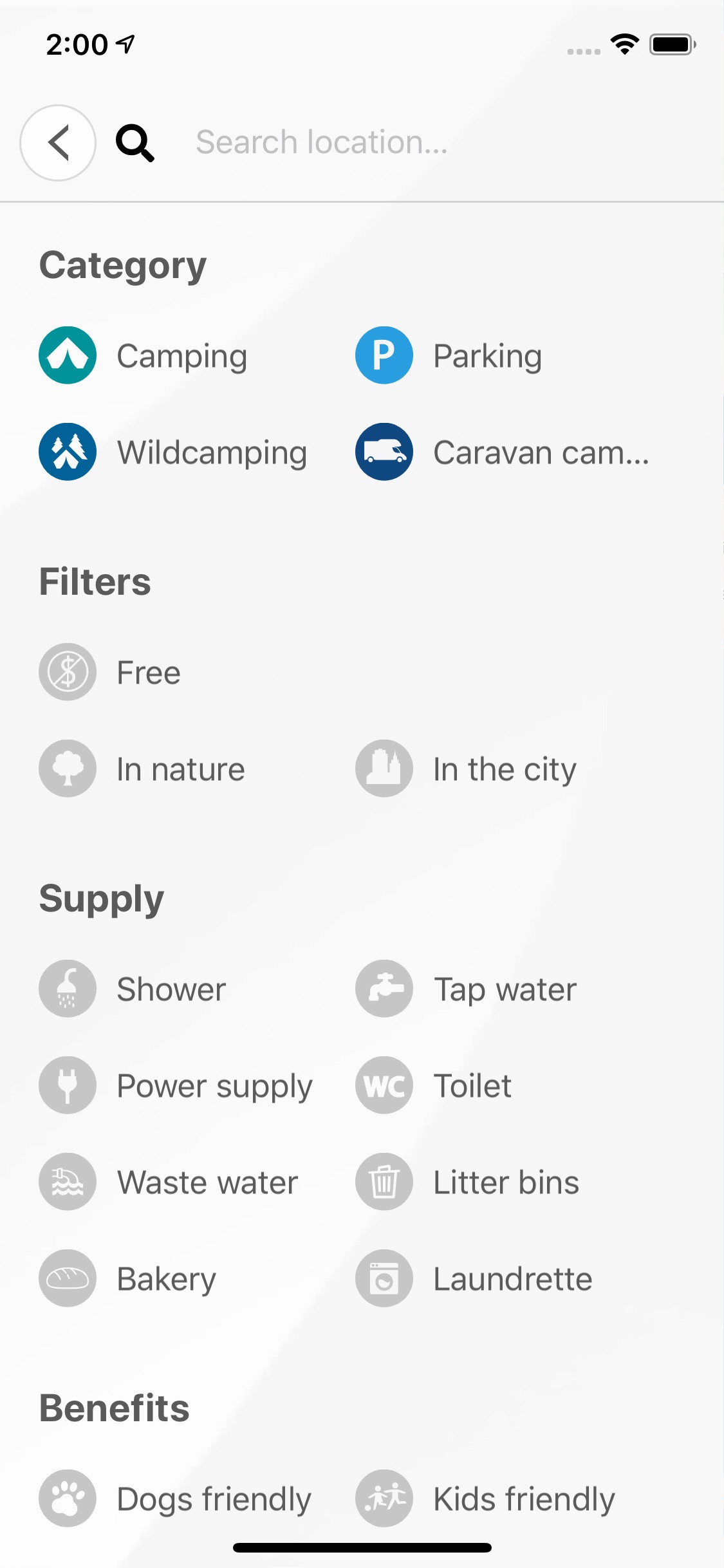
Task: Click the Bakery label
Action: click(x=166, y=1279)
